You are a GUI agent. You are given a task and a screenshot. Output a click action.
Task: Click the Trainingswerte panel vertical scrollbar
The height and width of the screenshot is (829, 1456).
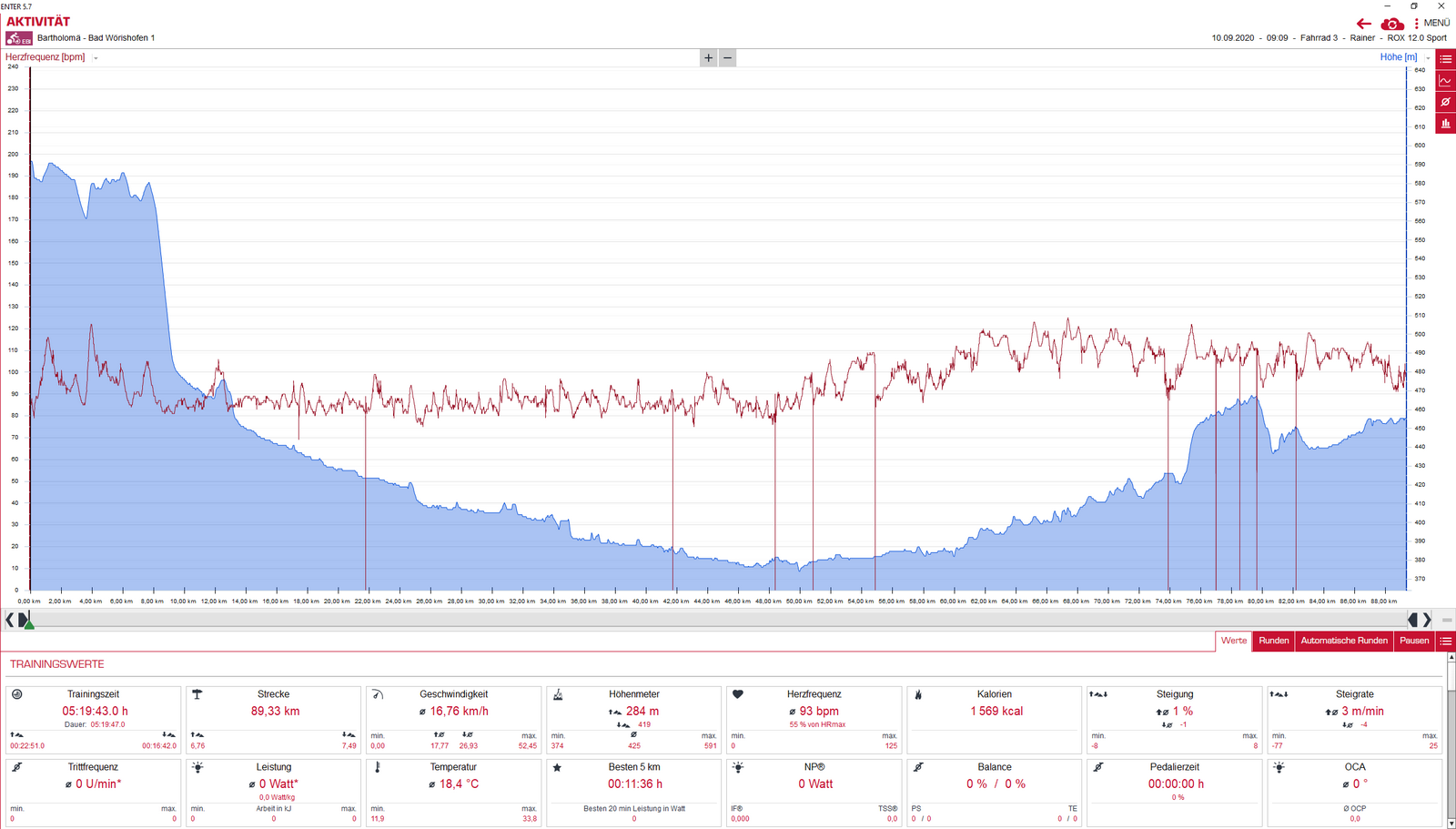1451,746
